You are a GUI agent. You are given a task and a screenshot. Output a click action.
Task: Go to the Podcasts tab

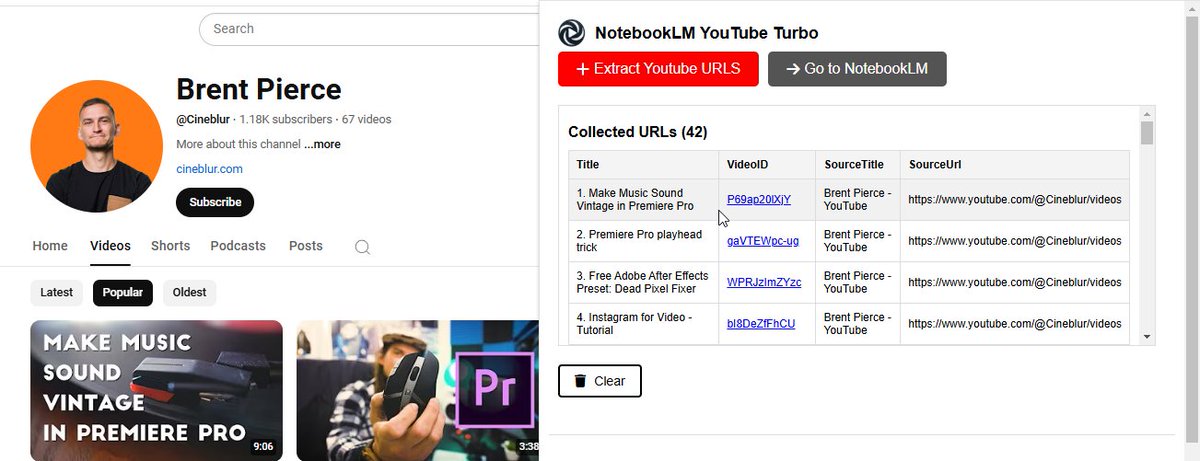[x=238, y=246]
